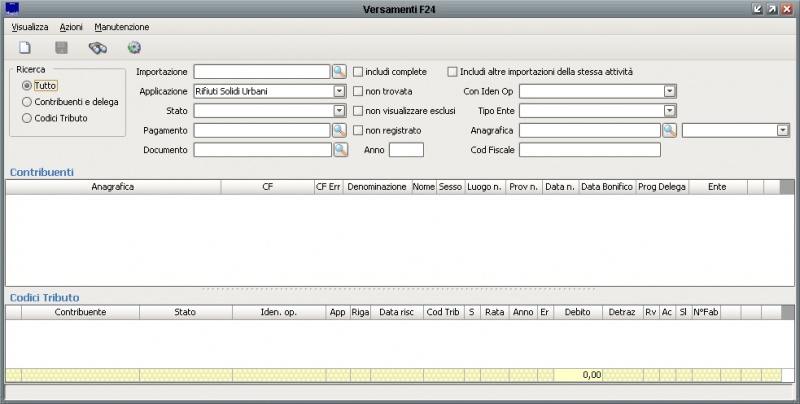This screenshot has height=404, width=800.
Task: Click the binoculars search icon
Action: tap(97, 47)
